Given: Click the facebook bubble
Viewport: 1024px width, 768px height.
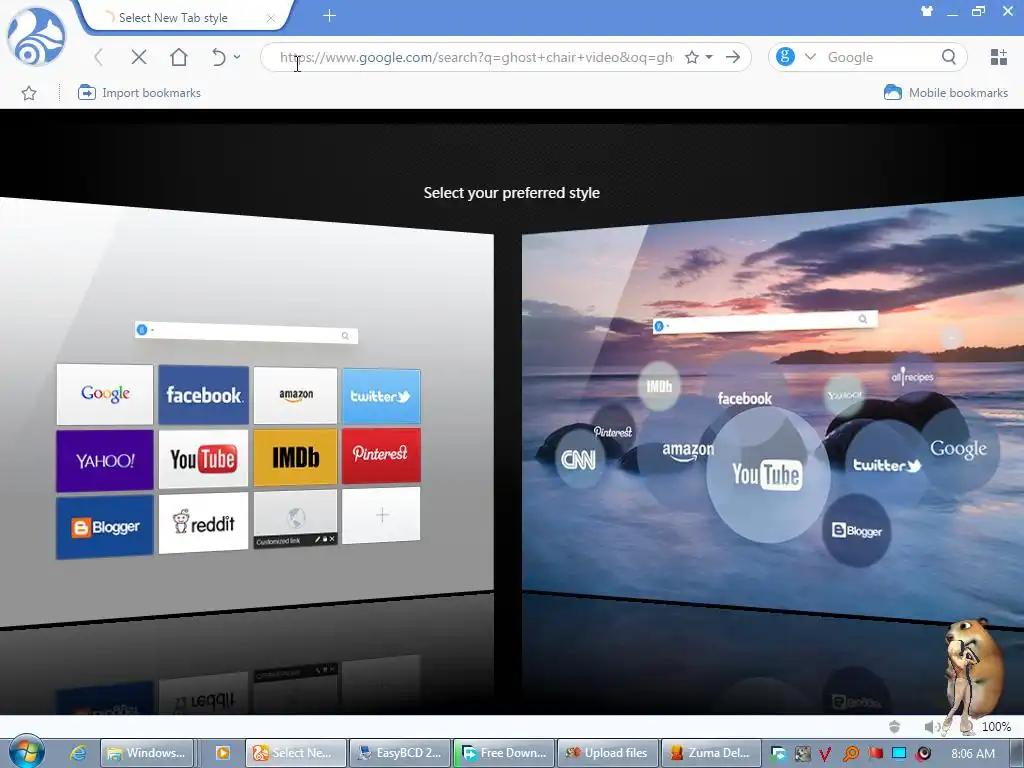Looking at the screenshot, I should (744, 398).
